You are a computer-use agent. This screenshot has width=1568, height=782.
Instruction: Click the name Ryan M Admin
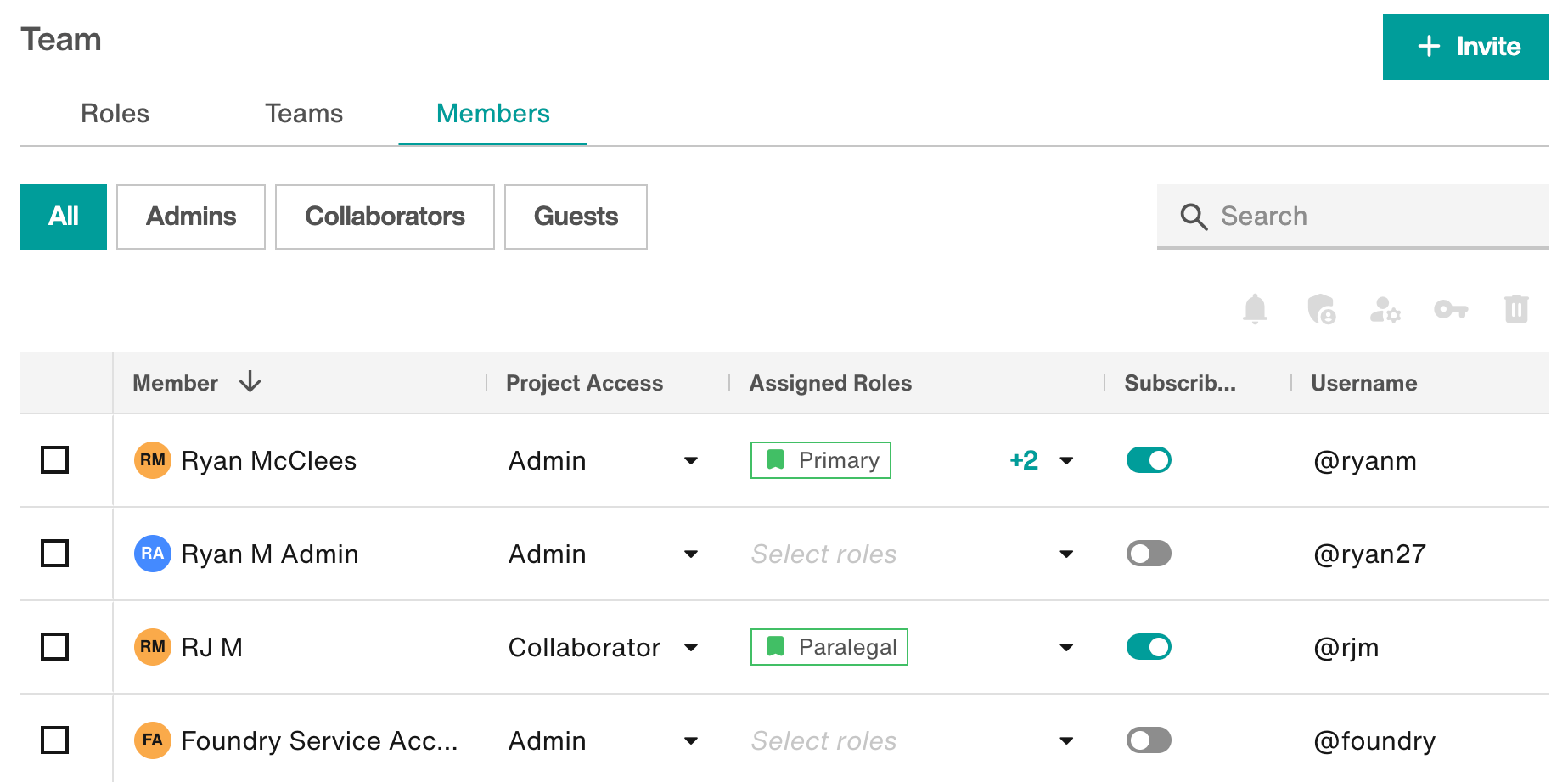pyautogui.click(x=270, y=554)
